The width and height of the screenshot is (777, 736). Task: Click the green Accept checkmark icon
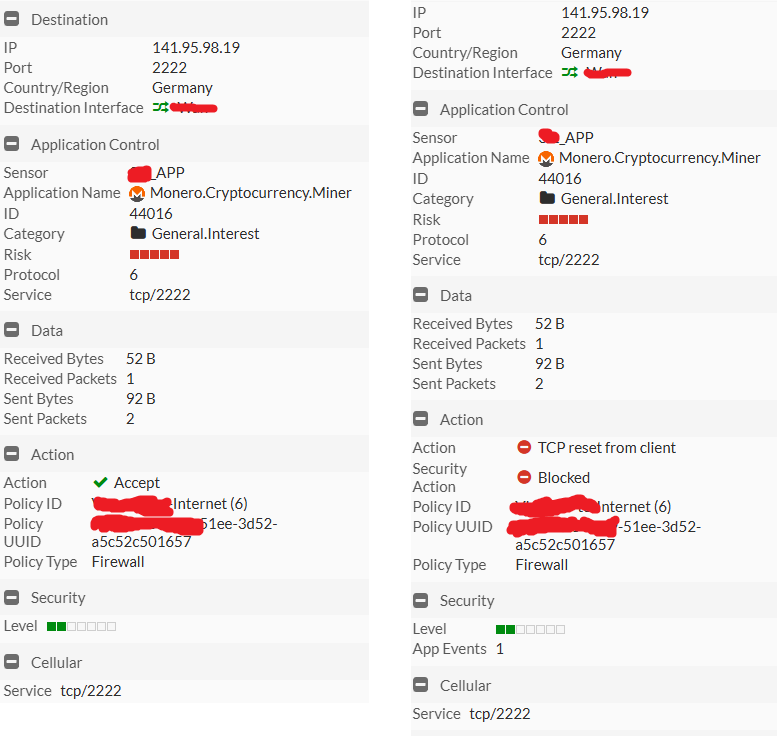(100, 483)
